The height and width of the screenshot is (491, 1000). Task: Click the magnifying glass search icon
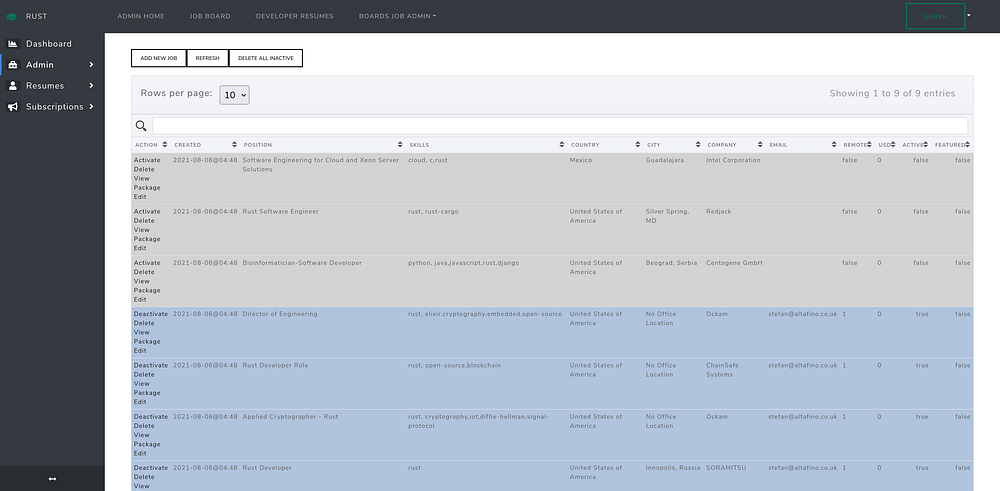[x=141, y=126]
